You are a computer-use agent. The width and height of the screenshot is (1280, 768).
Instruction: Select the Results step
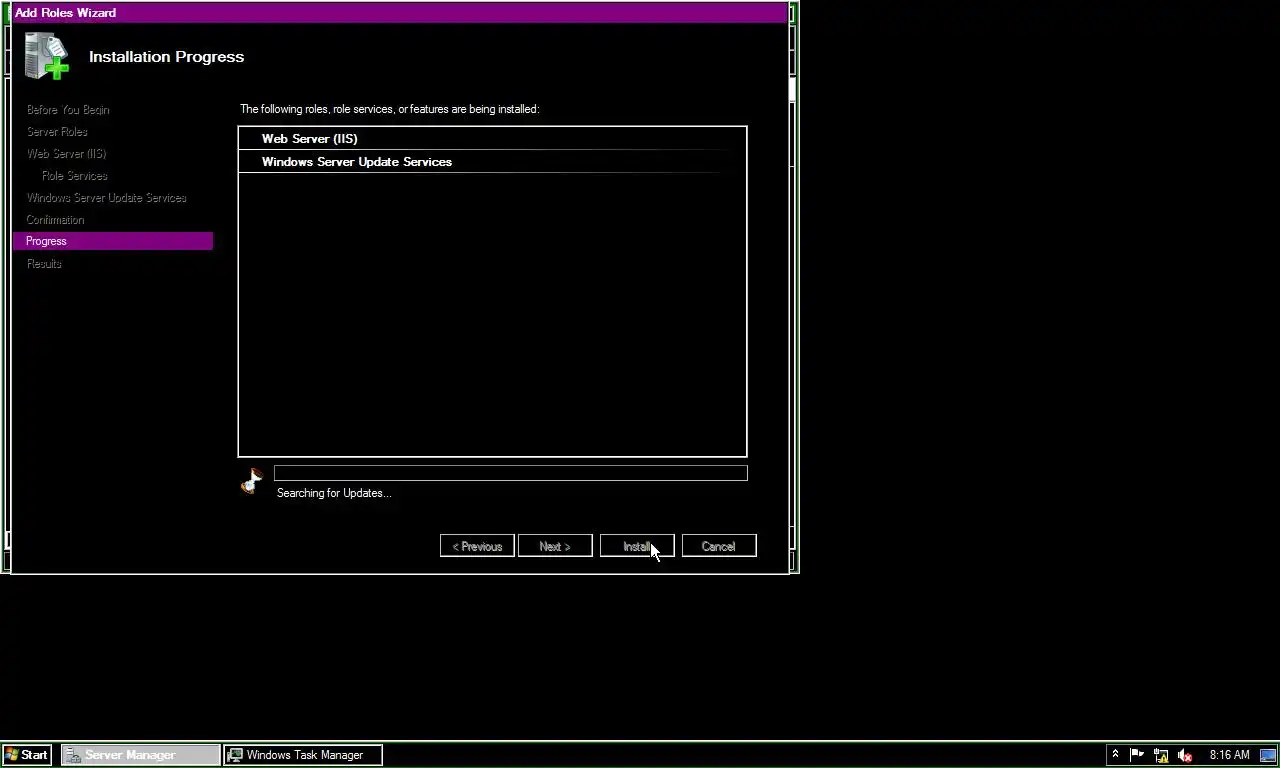click(x=44, y=264)
